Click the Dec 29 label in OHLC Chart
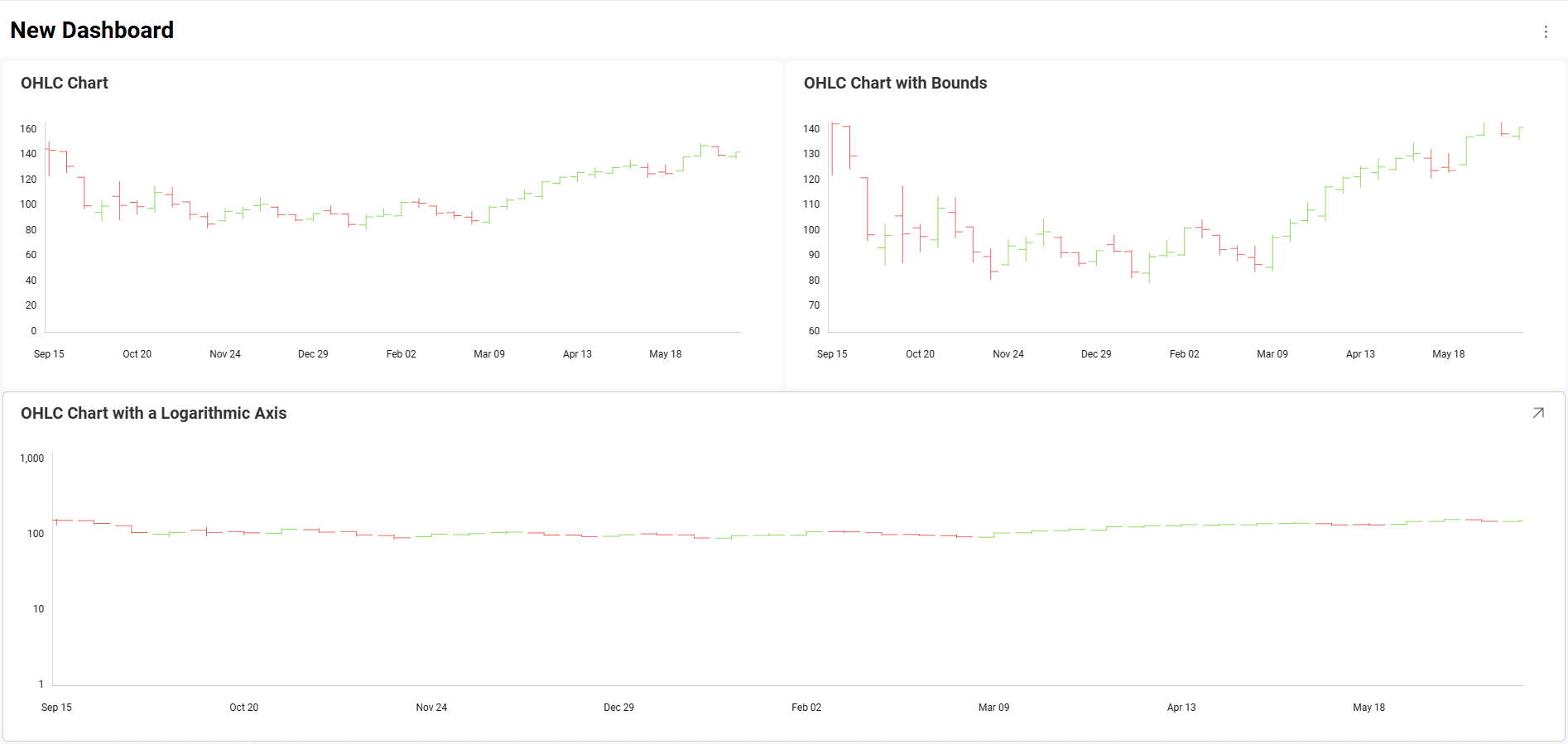This screenshot has width=1568, height=744. tap(313, 354)
